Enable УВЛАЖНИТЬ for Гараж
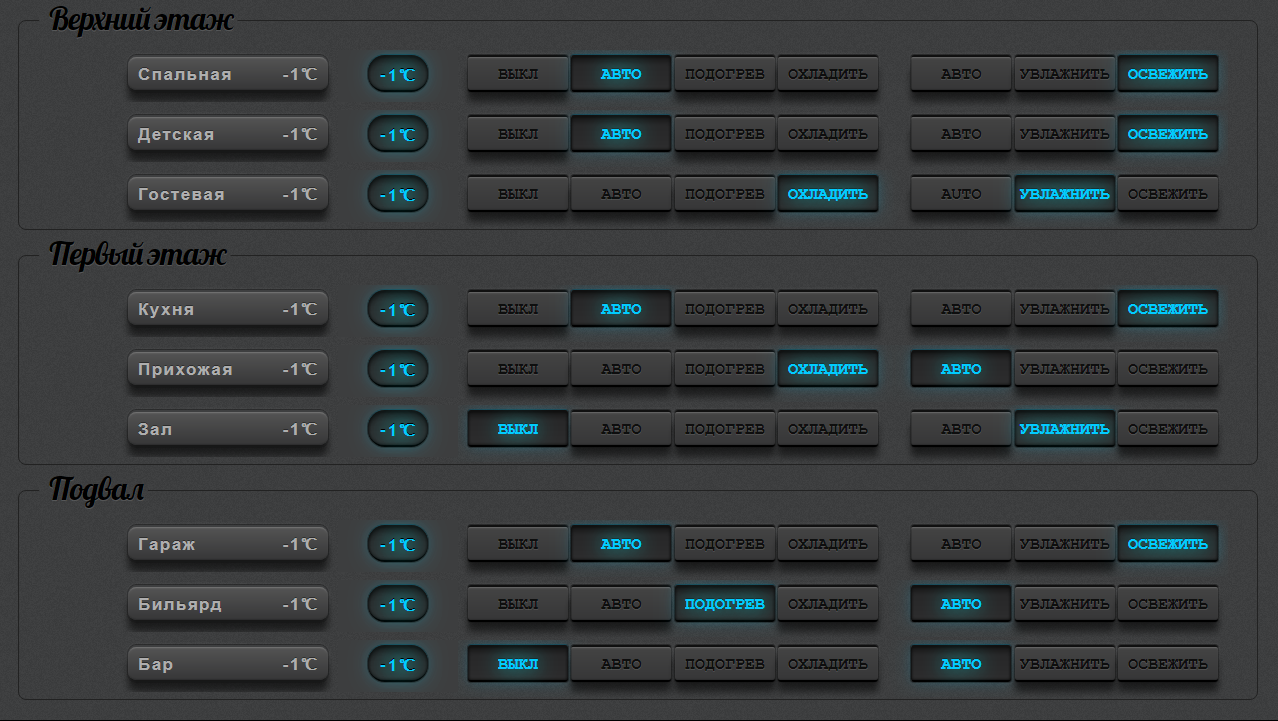 pos(1065,544)
